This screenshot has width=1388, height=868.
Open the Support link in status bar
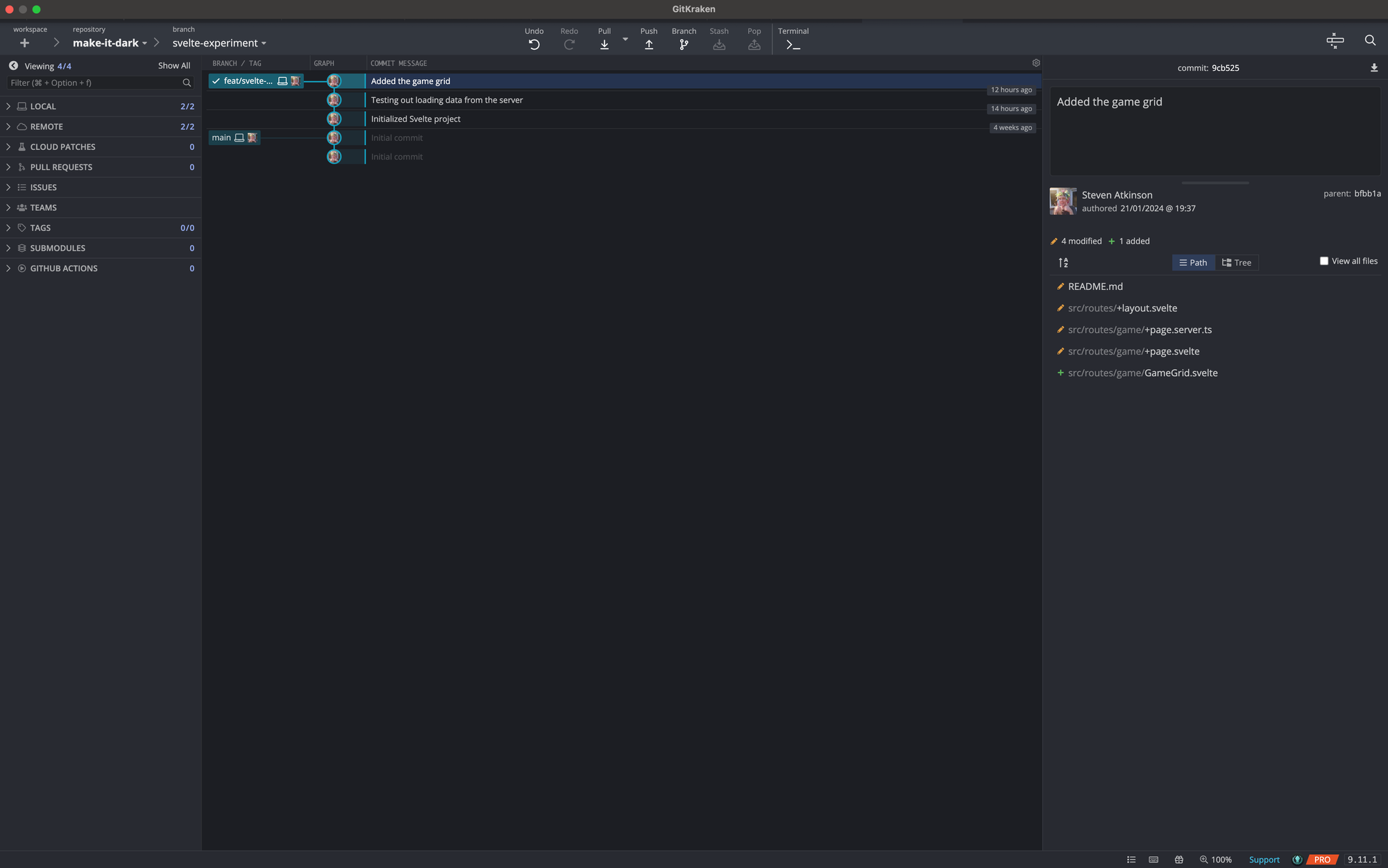click(1264, 860)
